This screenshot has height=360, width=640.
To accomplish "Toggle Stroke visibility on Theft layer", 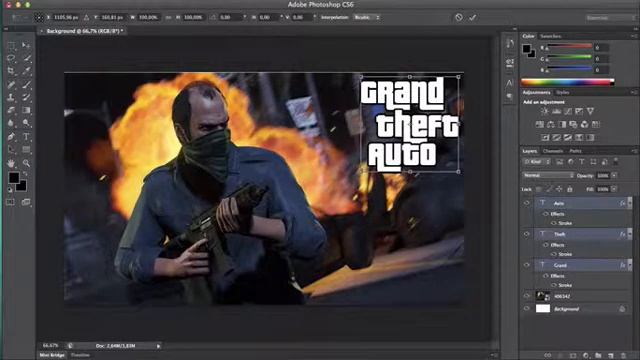I will [x=553, y=254].
